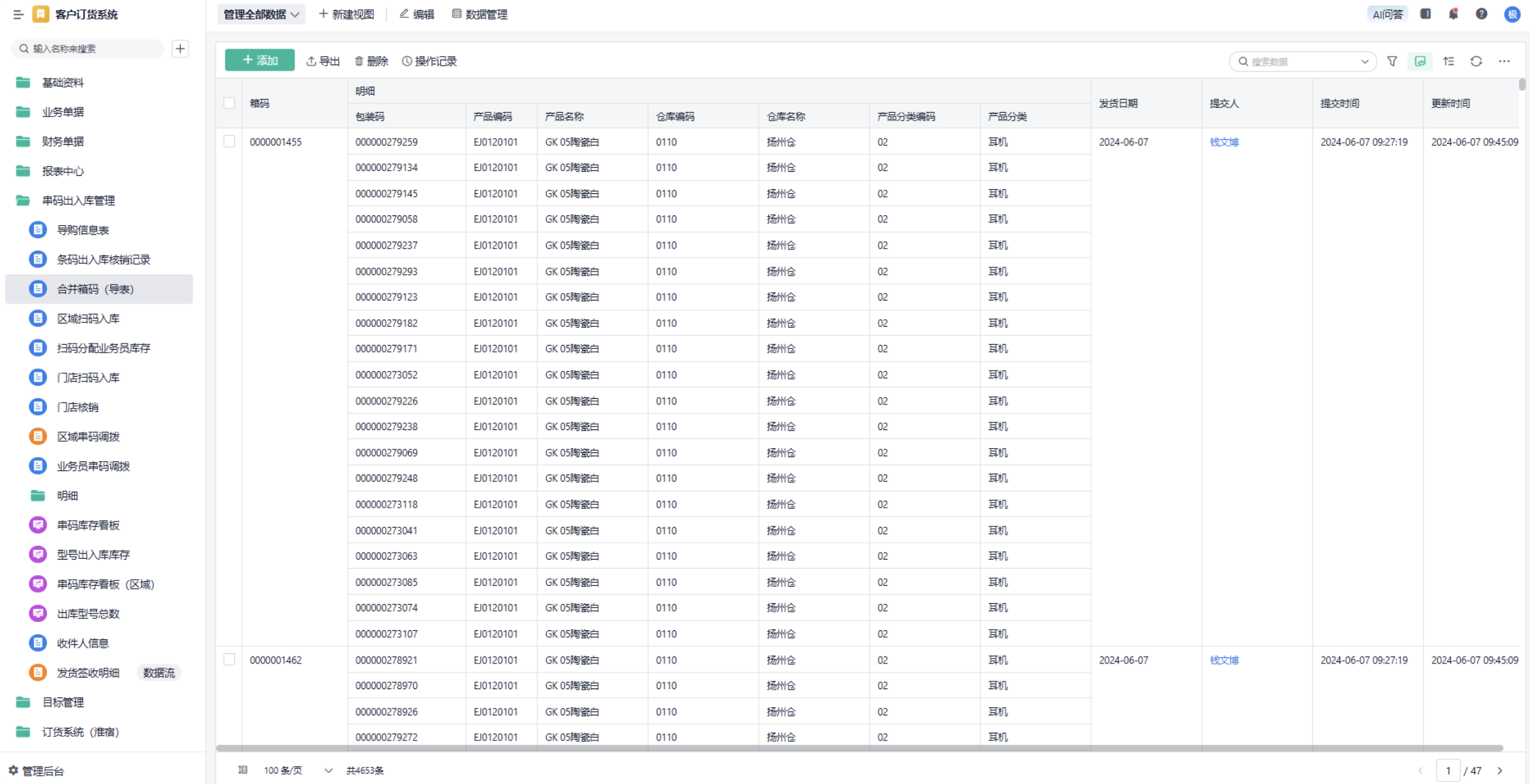Click the green 添加 button
This screenshot has width=1530, height=784.
[x=260, y=61]
